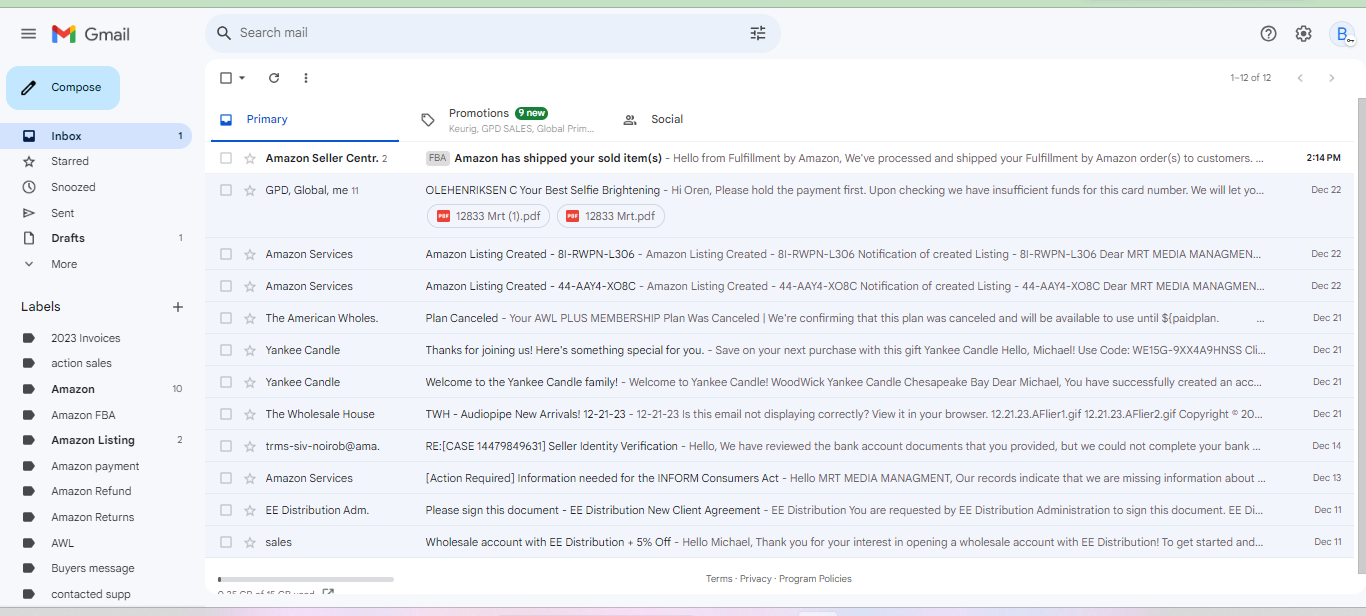This screenshot has height=616, width=1366.
Task: Check the INFORM Consumers Act email checkbox
Action: [226, 478]
